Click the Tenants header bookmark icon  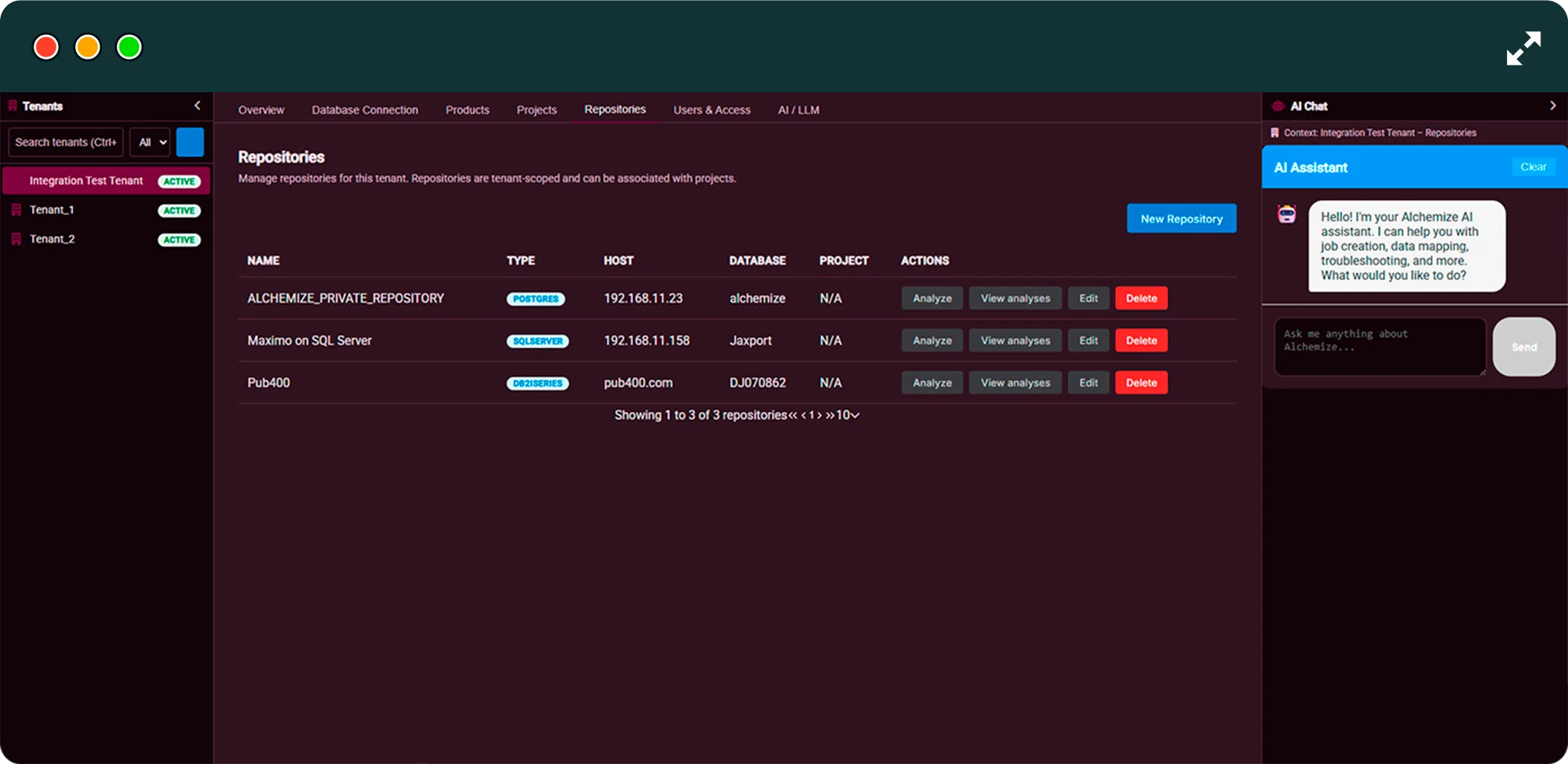tap(13, 106)
